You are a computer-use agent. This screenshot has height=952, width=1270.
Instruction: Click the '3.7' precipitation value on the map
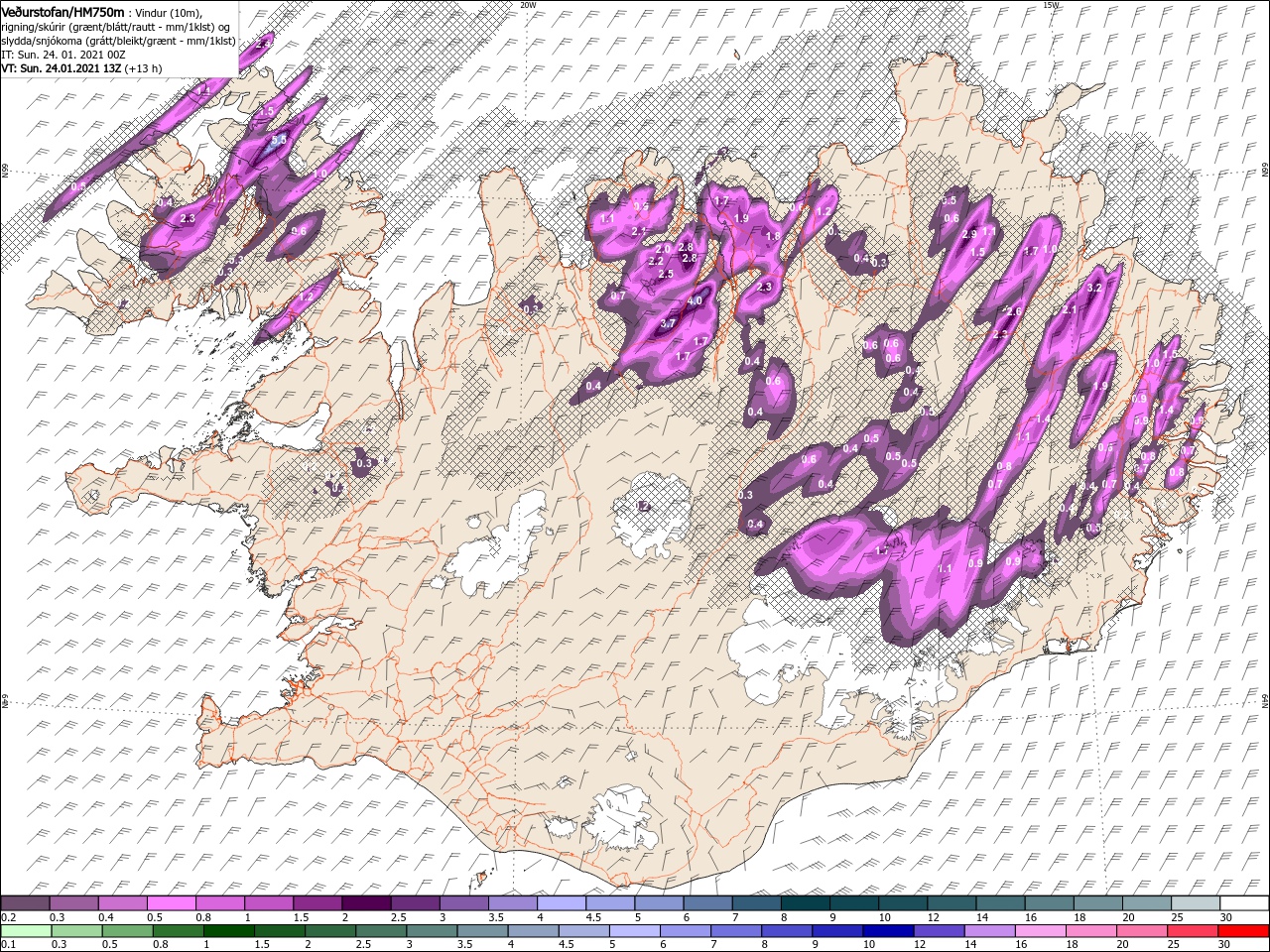[x=668, y=323]
